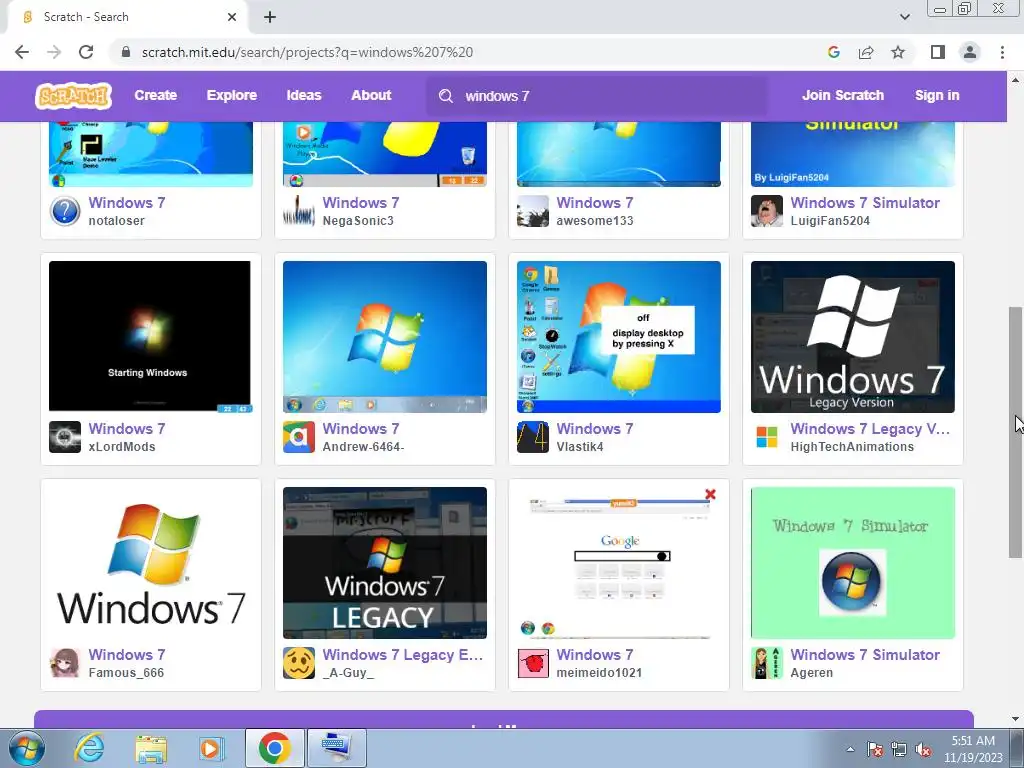Click Sign in
The width and height of the screenshot is (1024, 768).
coord(937,95)
